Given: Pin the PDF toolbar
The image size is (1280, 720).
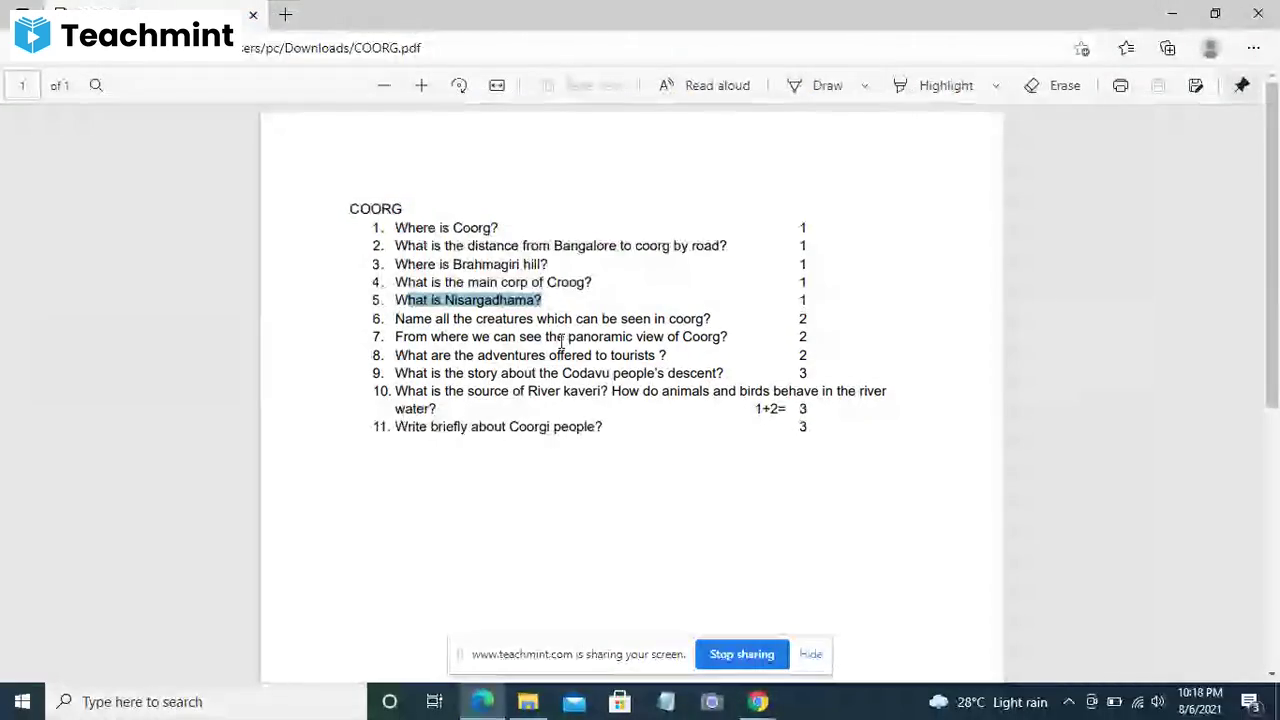Looking at the screenshot, I should (1242, 86).
